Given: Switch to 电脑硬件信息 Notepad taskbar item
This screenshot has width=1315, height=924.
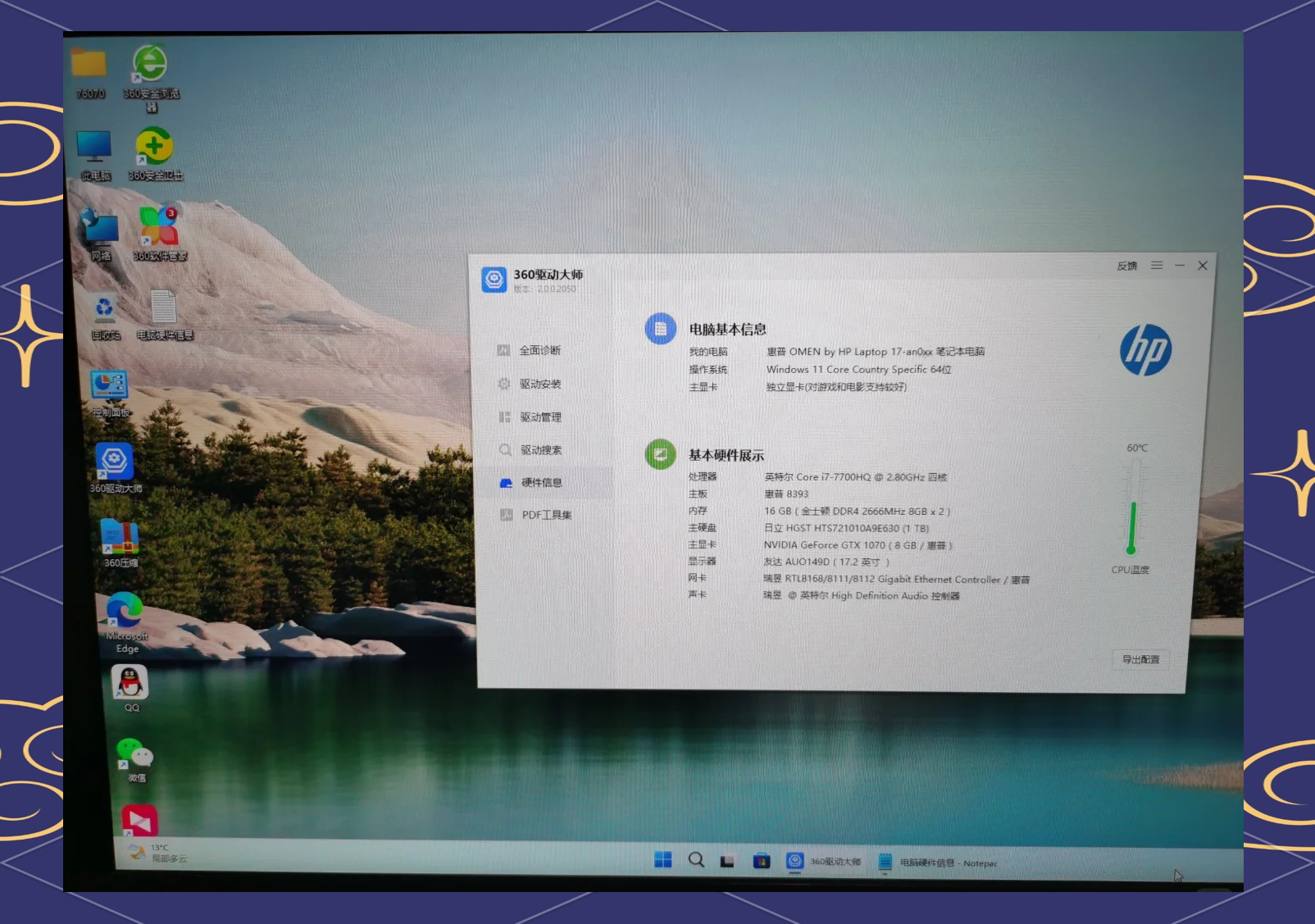Looking at the screenshot, I should tap(938, 863).
